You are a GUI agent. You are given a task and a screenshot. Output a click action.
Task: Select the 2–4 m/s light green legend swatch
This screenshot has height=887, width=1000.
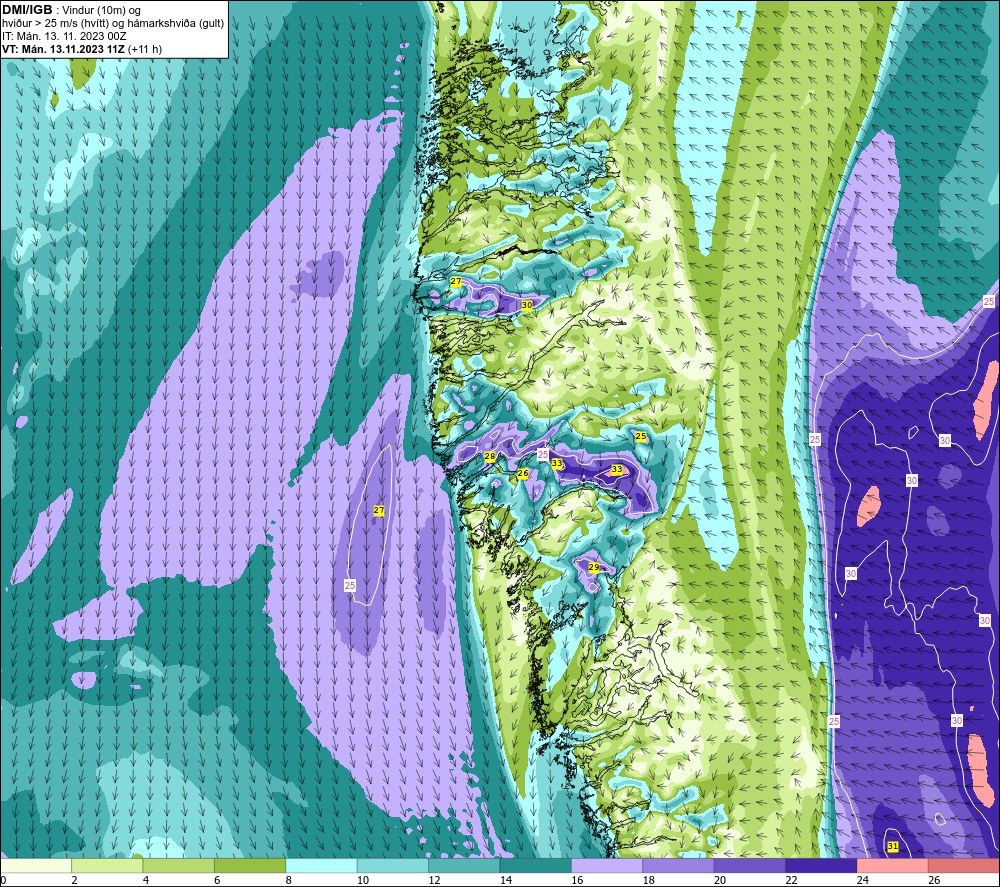(107, 865)
